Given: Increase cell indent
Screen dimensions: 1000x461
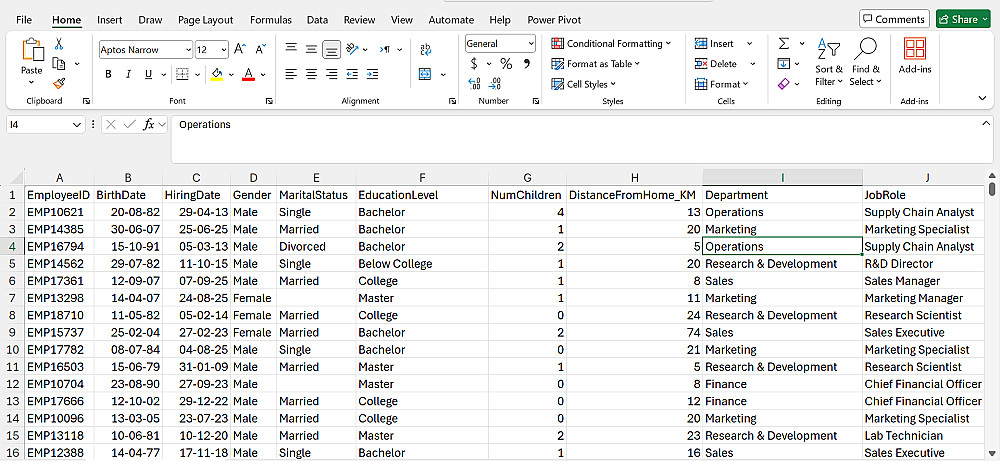Looking at the screenshot, I should (372, 75).
